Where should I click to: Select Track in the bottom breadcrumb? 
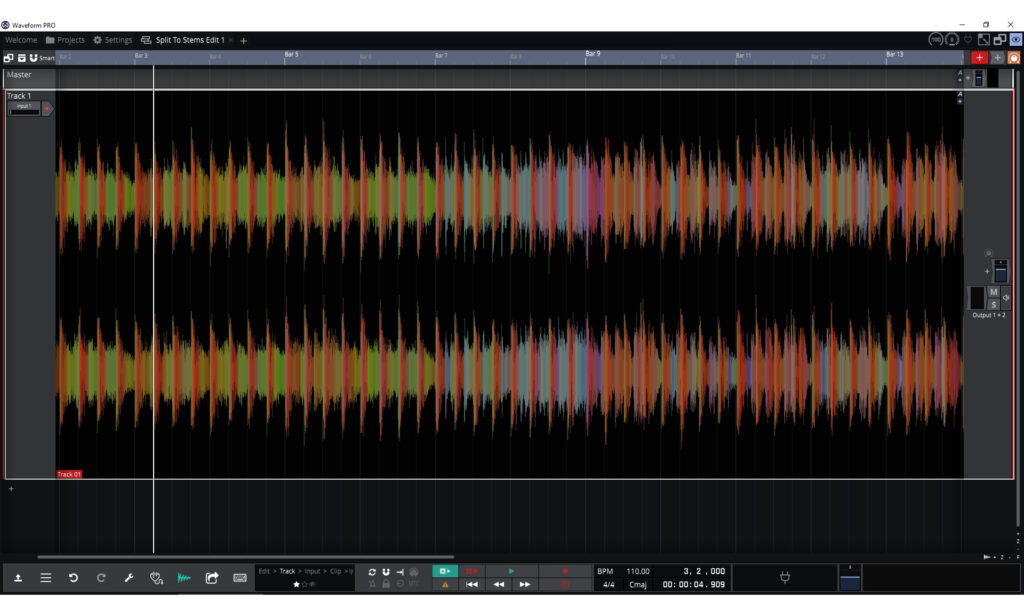click(x=287, y=572)
